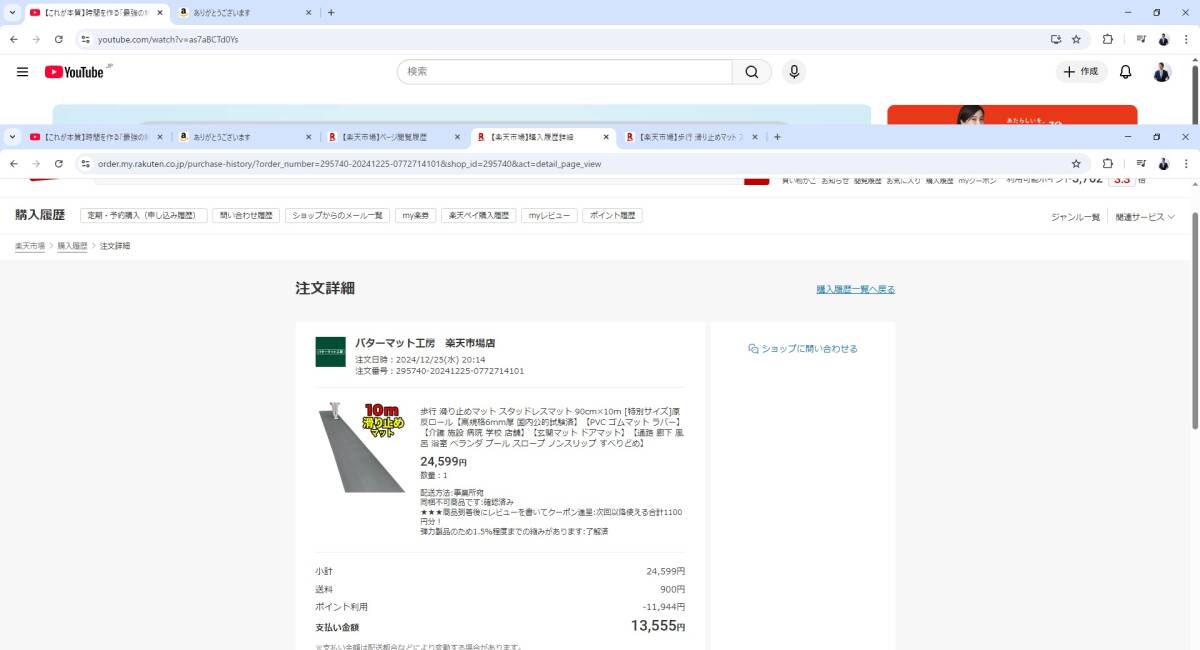
Task: Reload page in back YouTube window
Action: [x=59, y=39]
